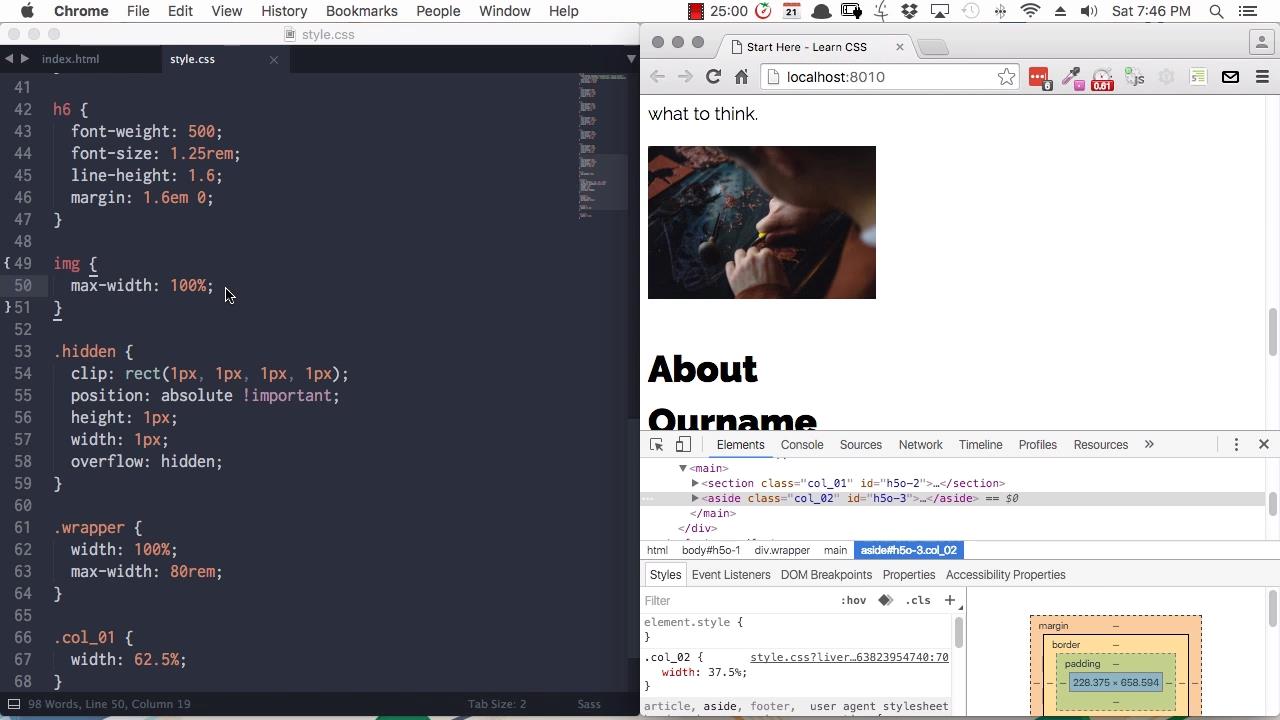Toggle the :hov element state panel

853,600
